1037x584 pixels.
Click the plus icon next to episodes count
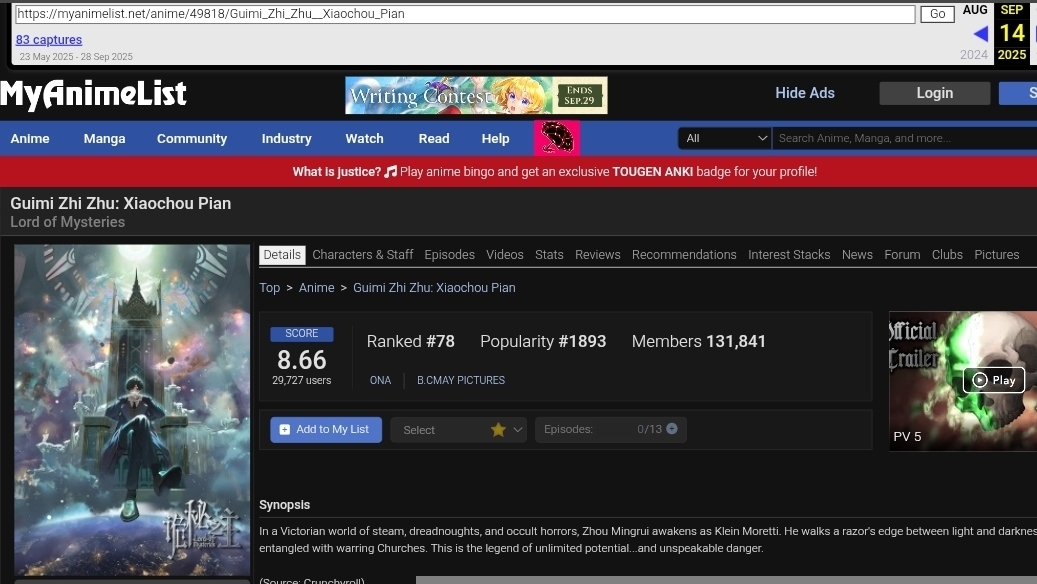(x=672, y=429)
